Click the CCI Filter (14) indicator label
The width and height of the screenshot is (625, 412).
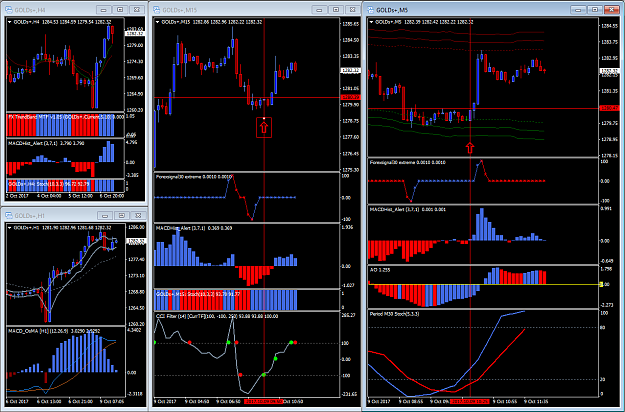pyautogui.click(x=217, y=316)
